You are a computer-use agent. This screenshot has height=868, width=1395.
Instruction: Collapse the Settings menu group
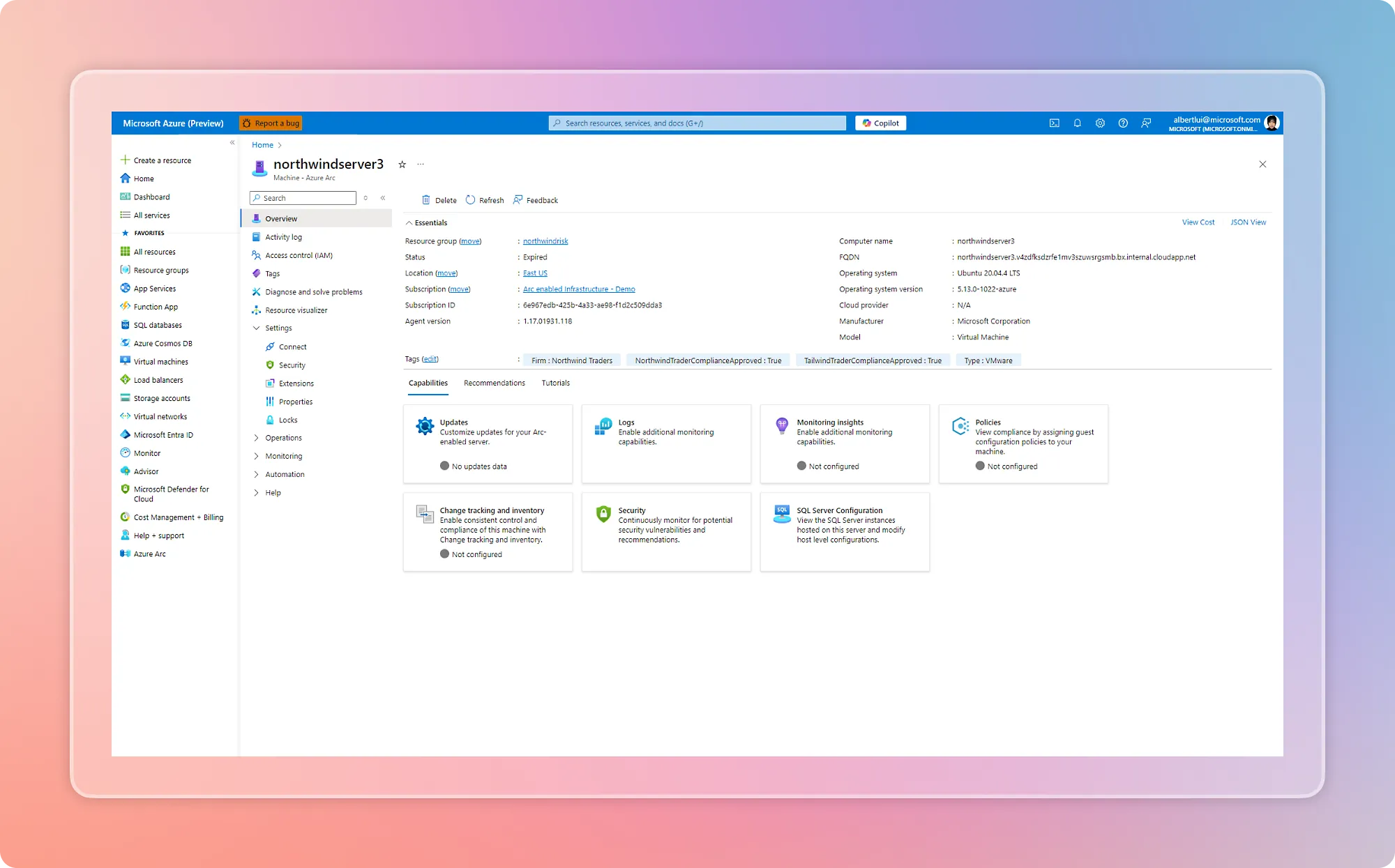(256, 328)
